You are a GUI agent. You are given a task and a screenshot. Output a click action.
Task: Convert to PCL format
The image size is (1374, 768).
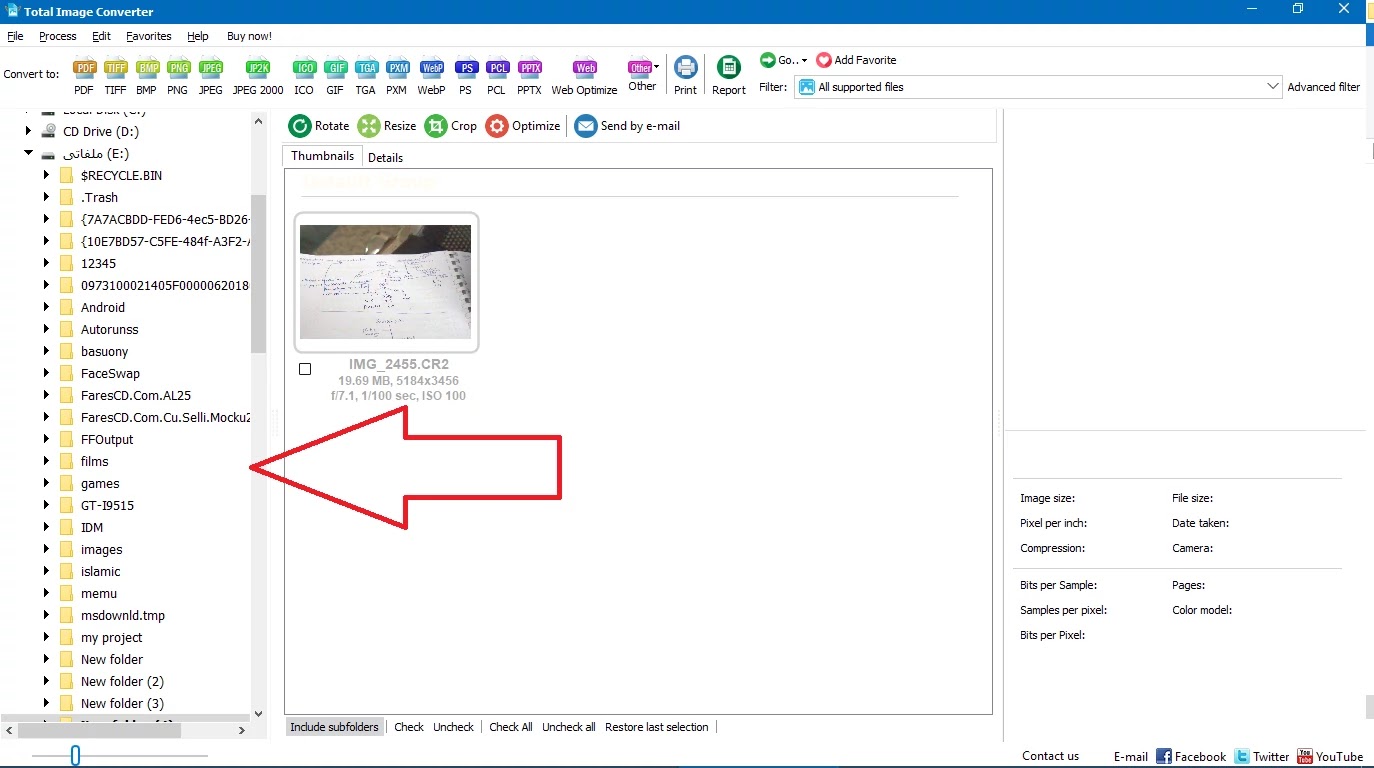[x=496, y=77]
